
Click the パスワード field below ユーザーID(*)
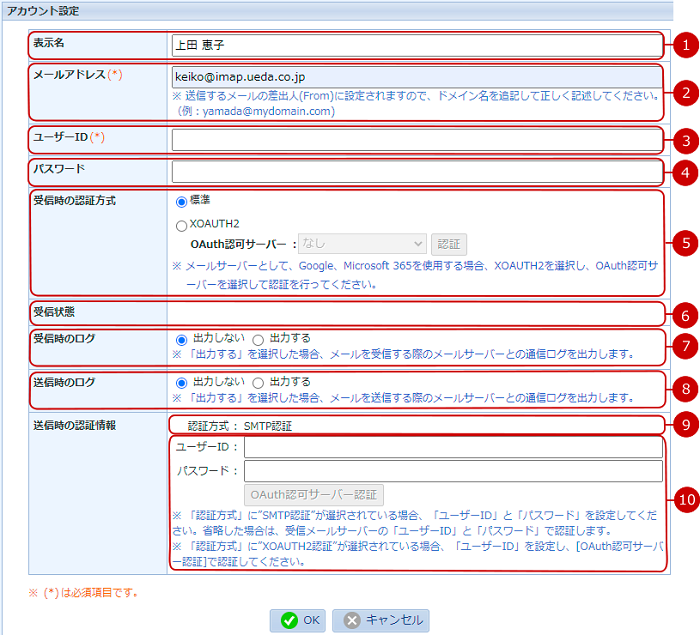(417, 172)
